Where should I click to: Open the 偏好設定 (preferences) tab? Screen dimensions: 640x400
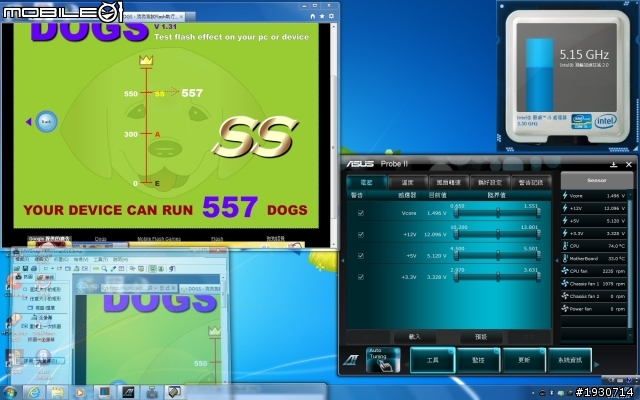click(490, 182)
